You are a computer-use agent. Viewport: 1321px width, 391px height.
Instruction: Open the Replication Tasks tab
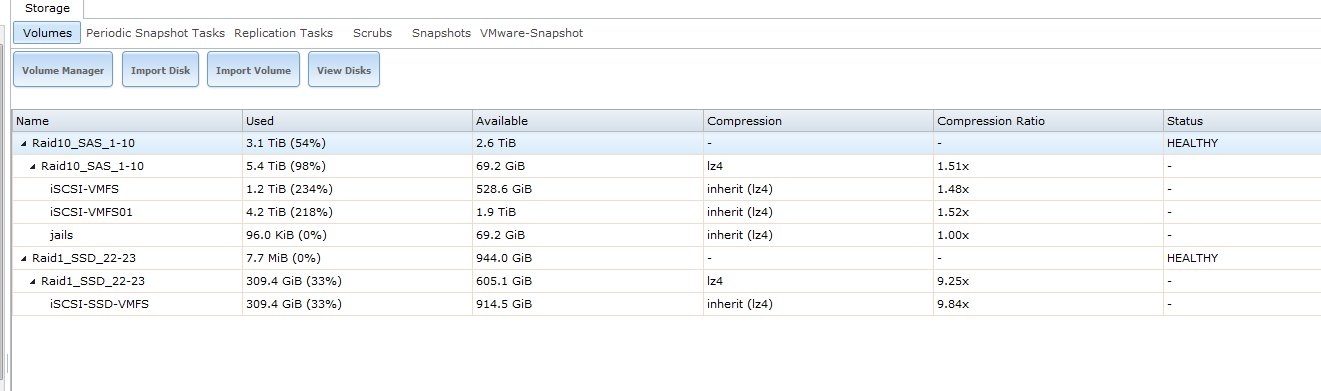click(x=283, y=33)
